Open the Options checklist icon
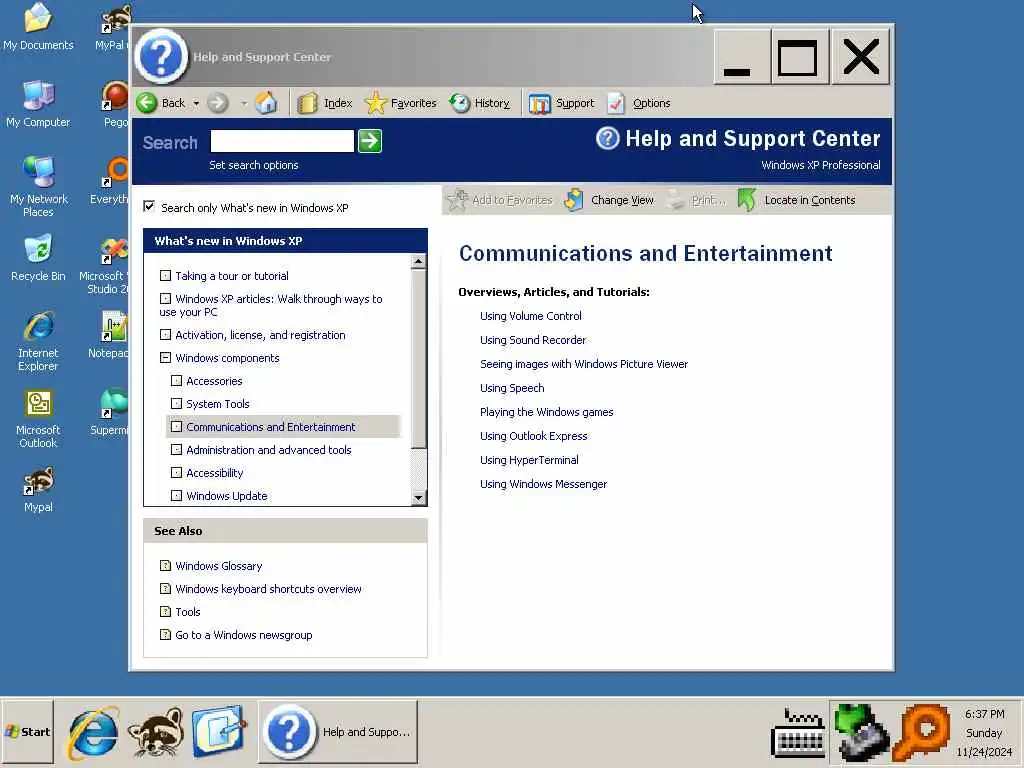 coord(615,103)
